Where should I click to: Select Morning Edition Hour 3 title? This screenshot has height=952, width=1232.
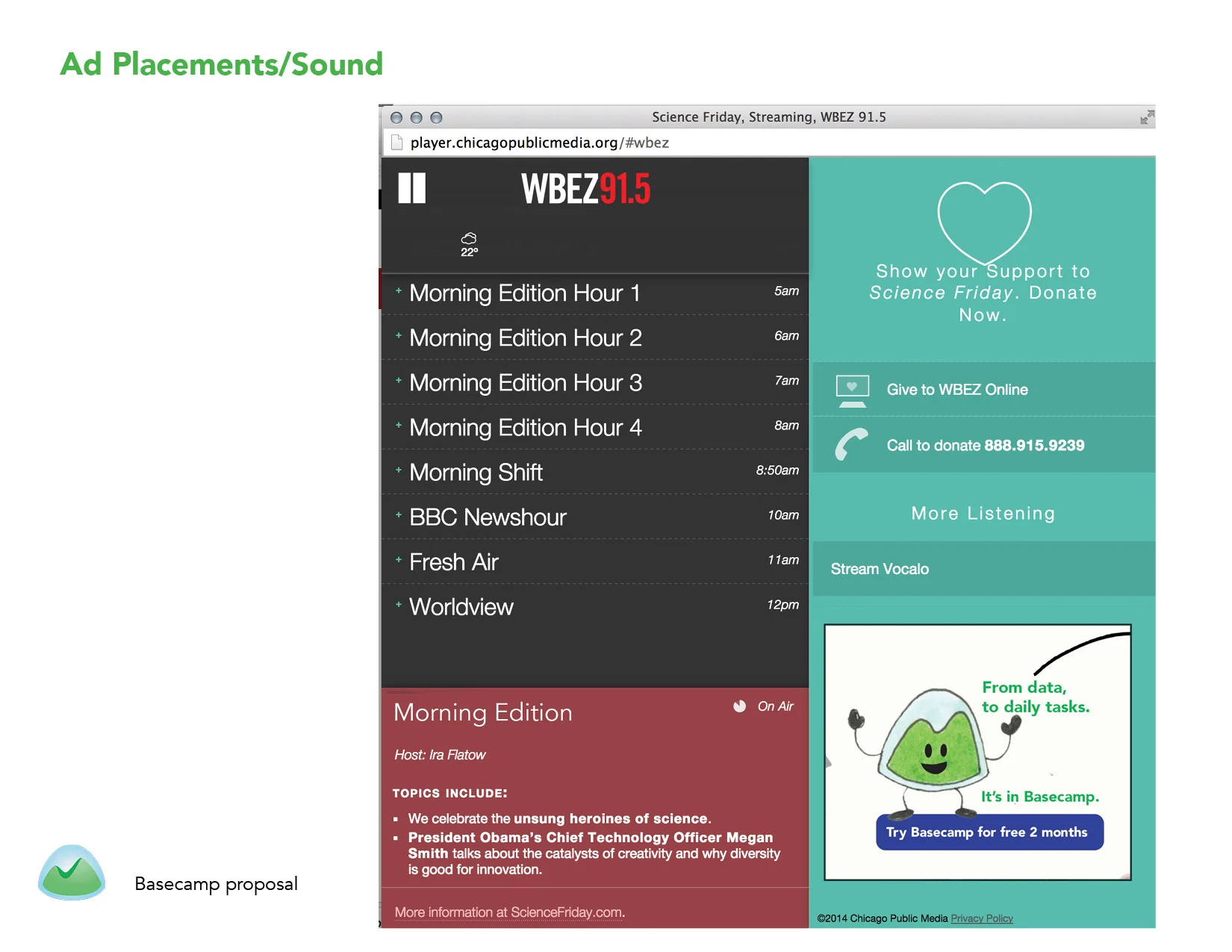526,383
